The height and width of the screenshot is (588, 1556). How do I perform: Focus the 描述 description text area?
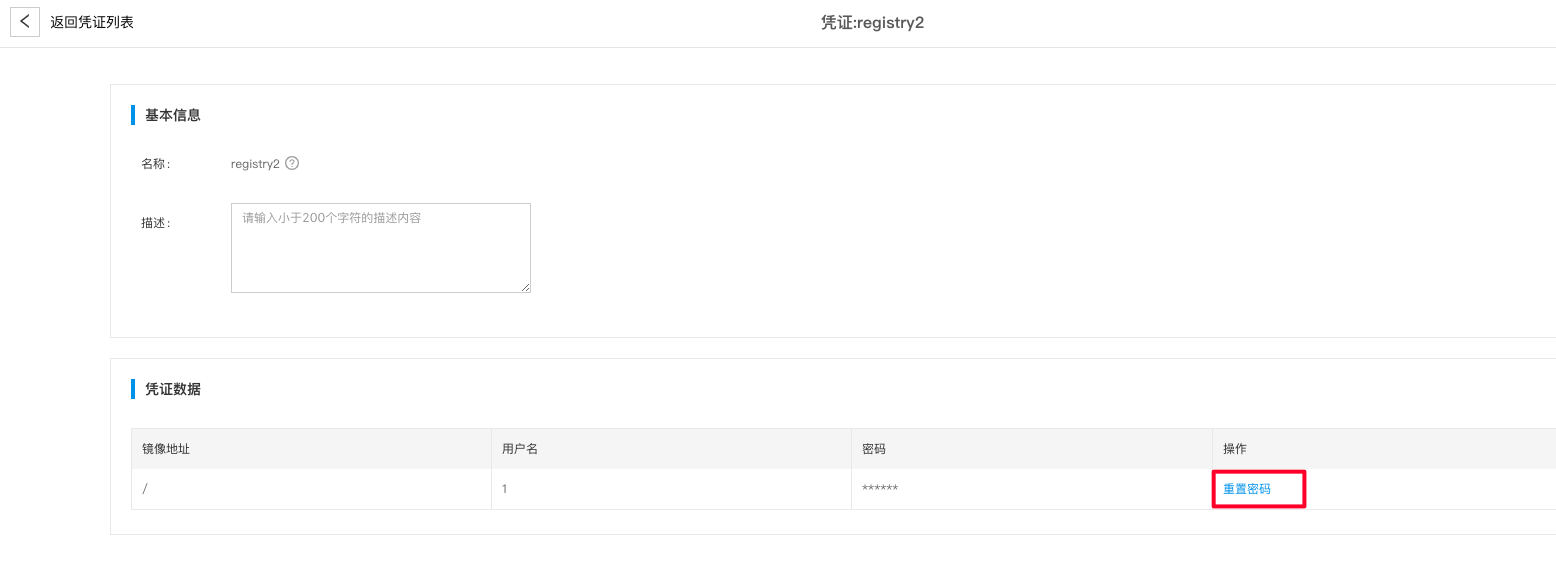[x=381, y=248]
